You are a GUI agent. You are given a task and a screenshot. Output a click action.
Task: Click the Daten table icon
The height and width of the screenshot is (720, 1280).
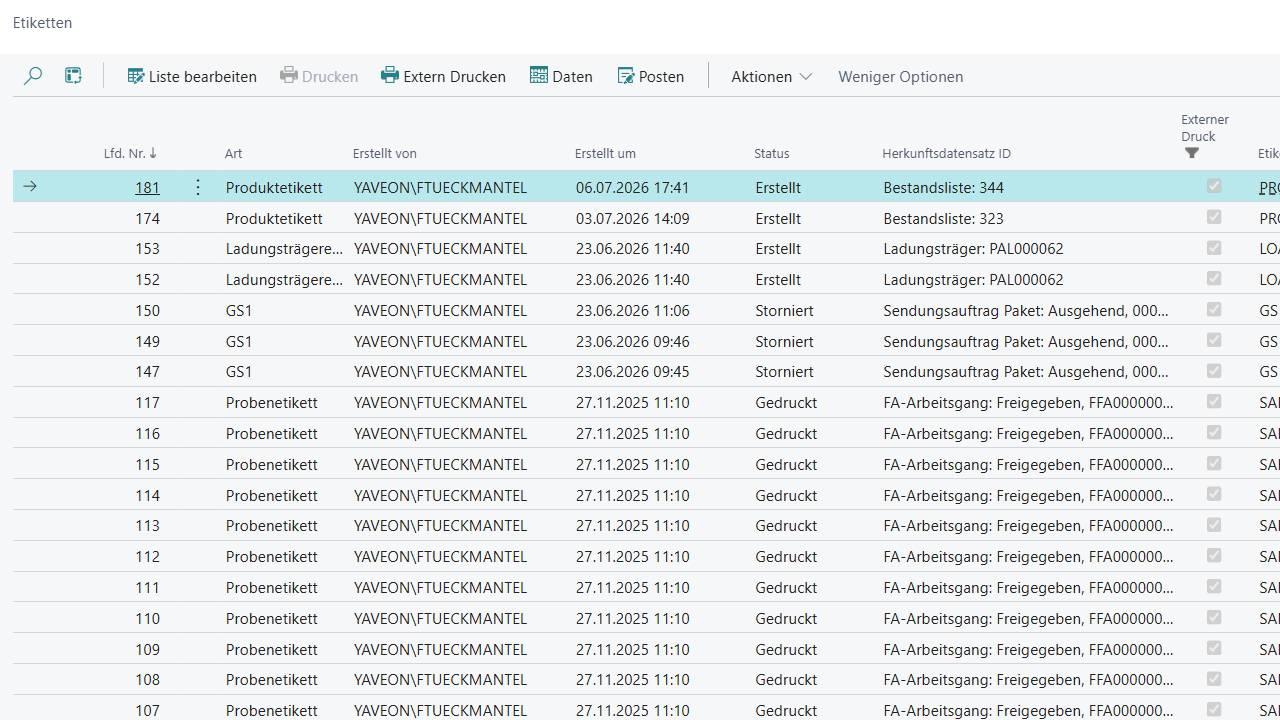(539, 76)
